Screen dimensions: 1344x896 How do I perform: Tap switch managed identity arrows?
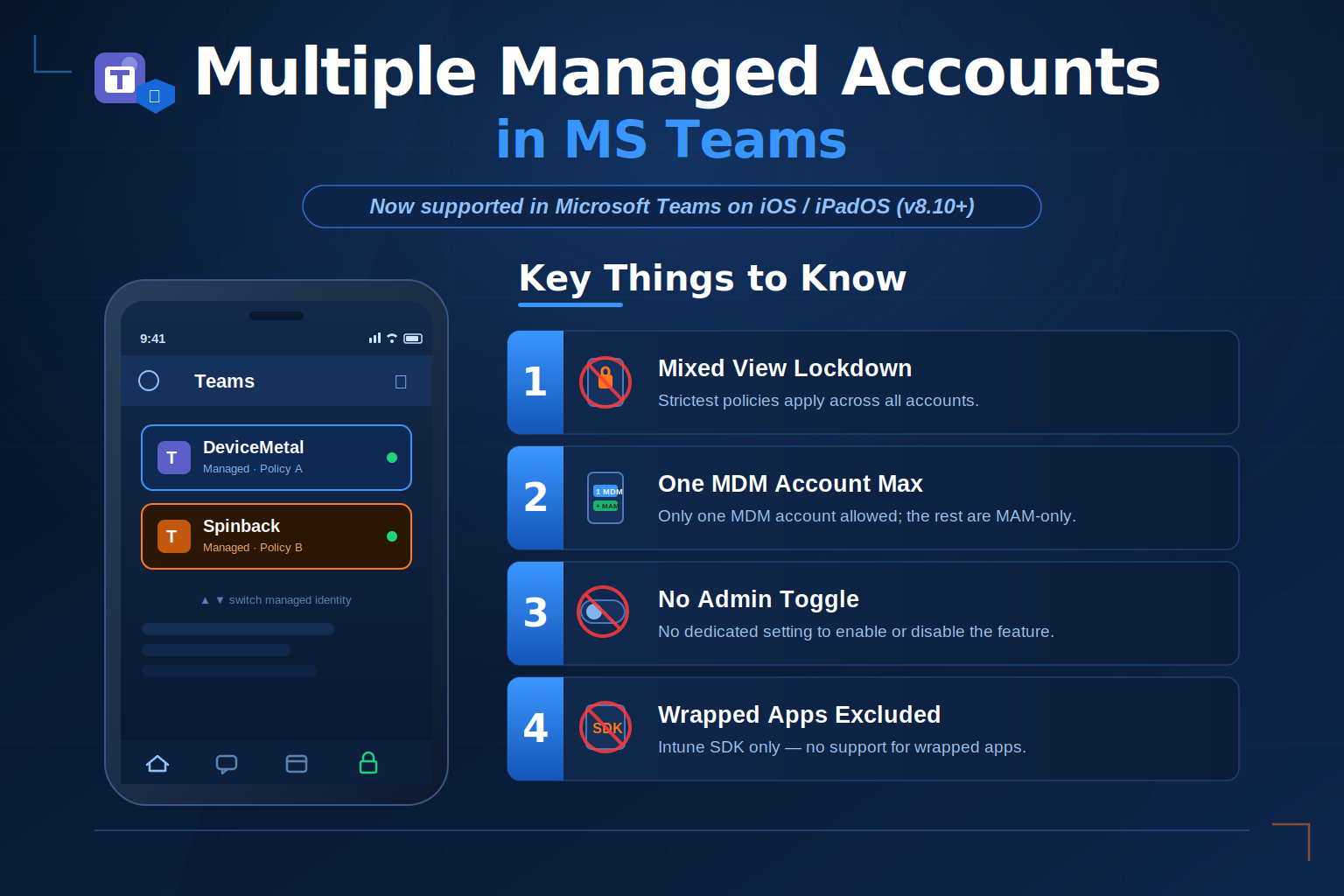pyautogui.click(x=213, y=600)
